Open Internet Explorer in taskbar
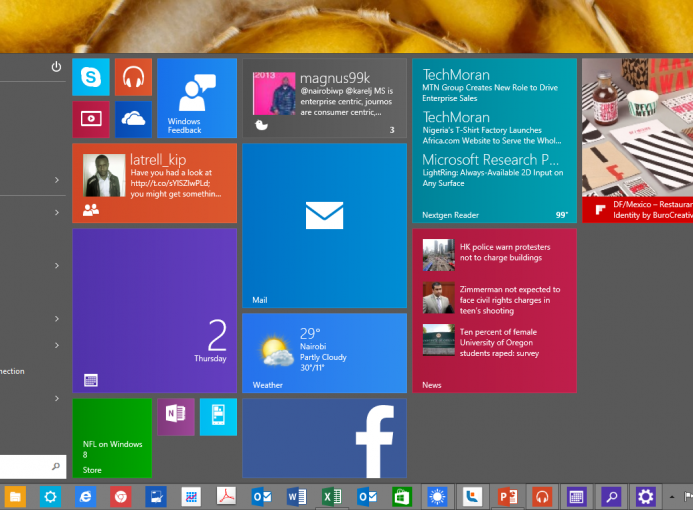This screenshot has height=510, width=693. [x=86, y=496]
